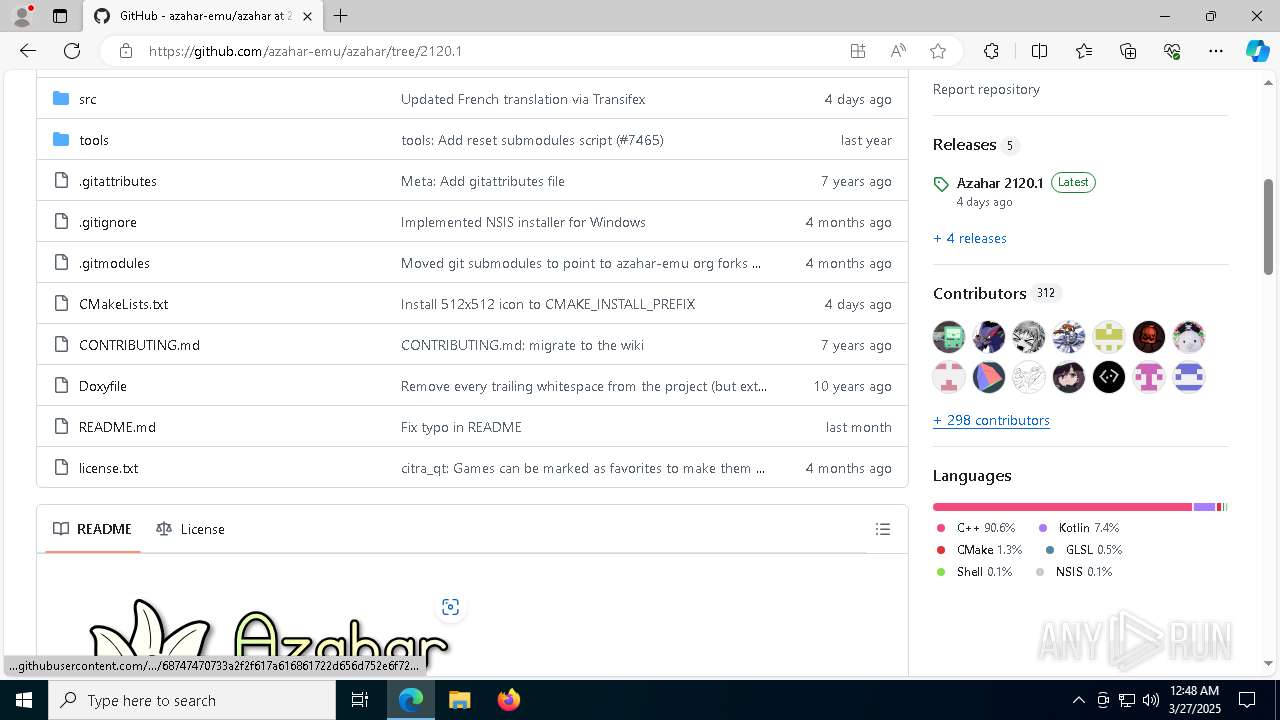Open the .gitmodules file

click(x=114, y=263)
